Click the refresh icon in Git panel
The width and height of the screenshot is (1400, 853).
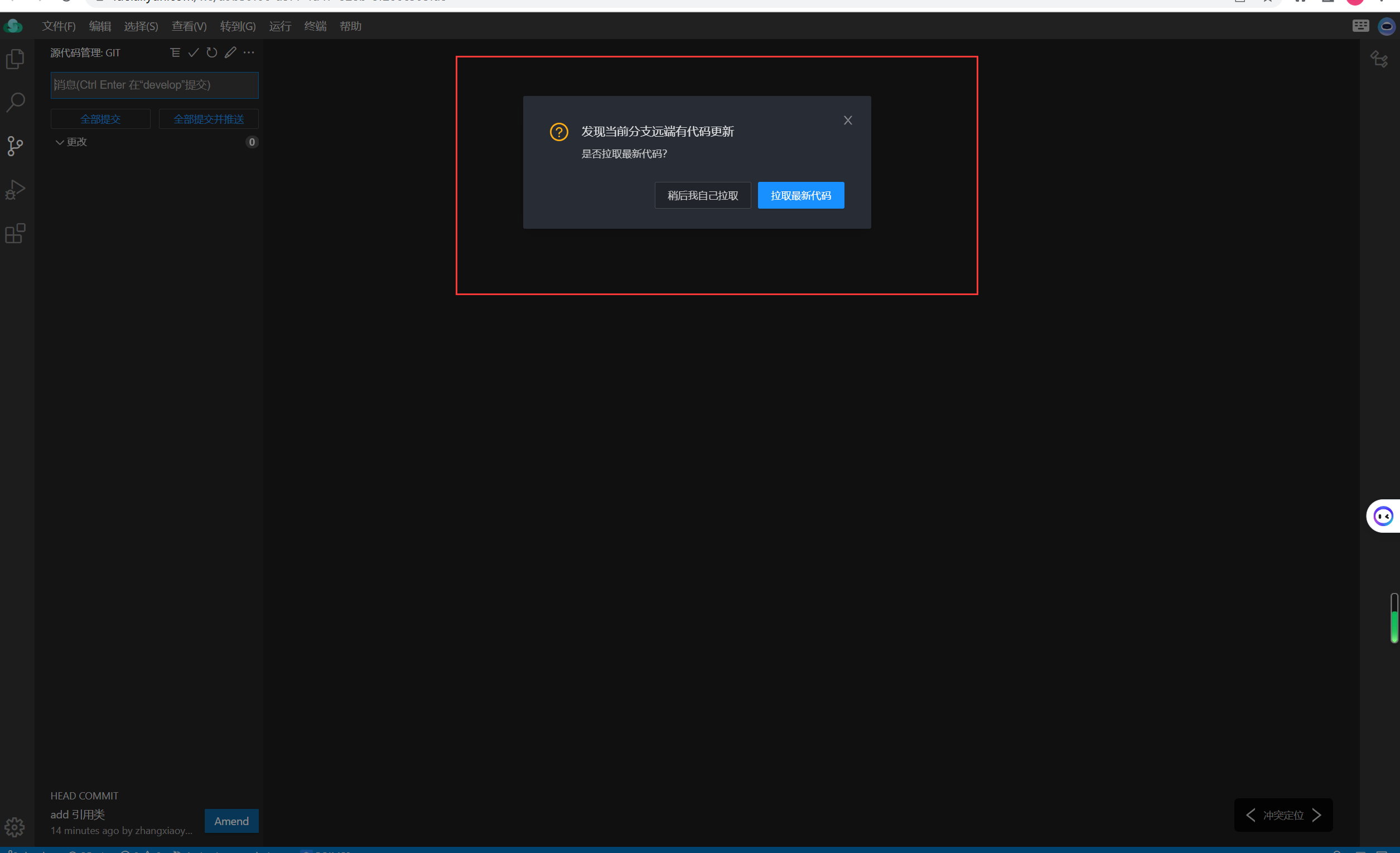(x=212, y=53)
